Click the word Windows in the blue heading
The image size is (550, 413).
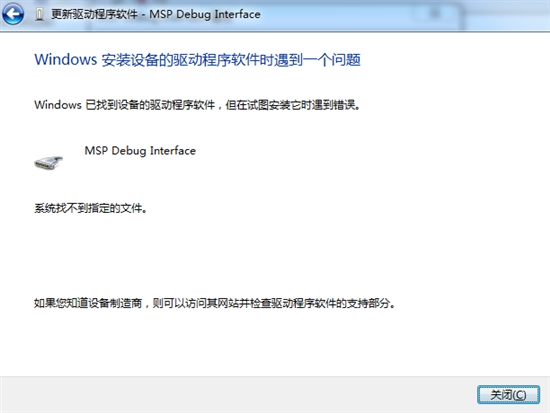[x=66, y=59]
